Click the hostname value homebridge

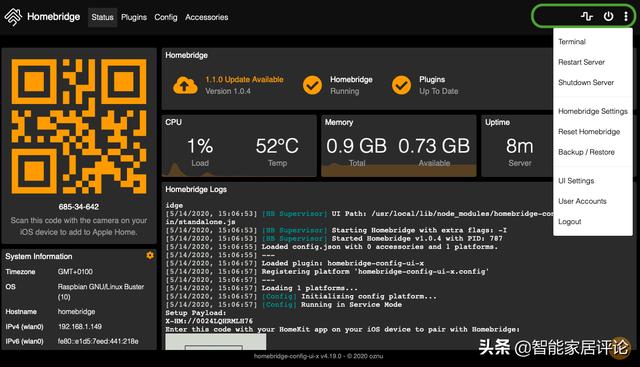pos(76,311)
